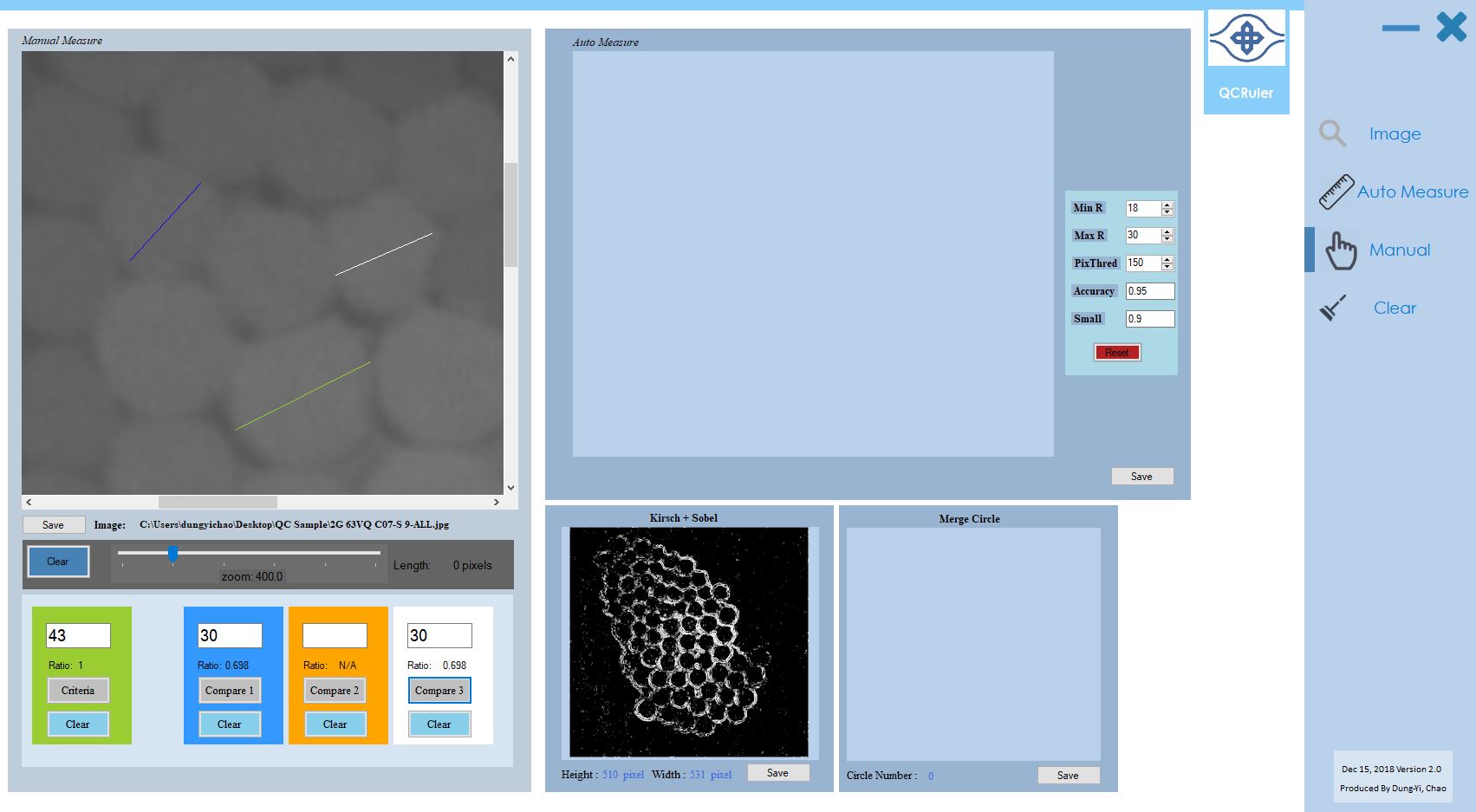Viewport: 1476px width, 812px height.
Task: Click the Min R input field
Action: click(1143, 209)
